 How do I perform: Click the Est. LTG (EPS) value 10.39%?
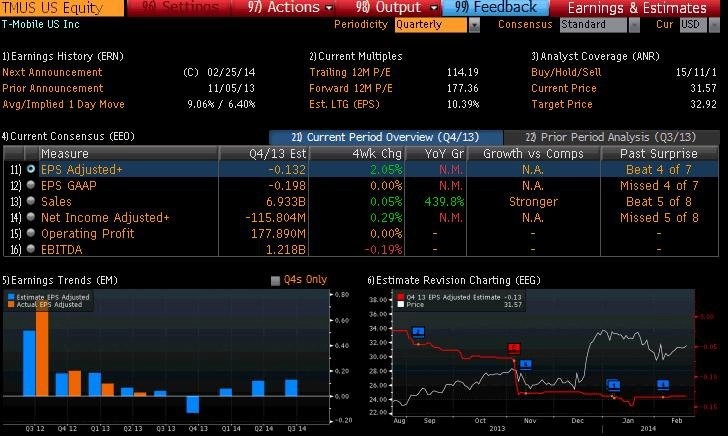pyautogui.click(x=462, y=104)
